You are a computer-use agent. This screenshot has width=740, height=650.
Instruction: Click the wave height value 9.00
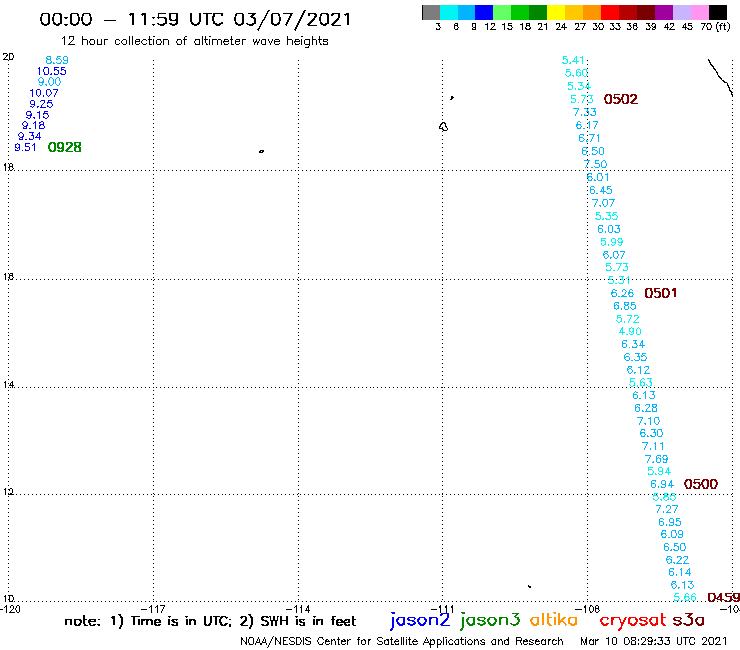pyautogui.click(x=49, y=82)
